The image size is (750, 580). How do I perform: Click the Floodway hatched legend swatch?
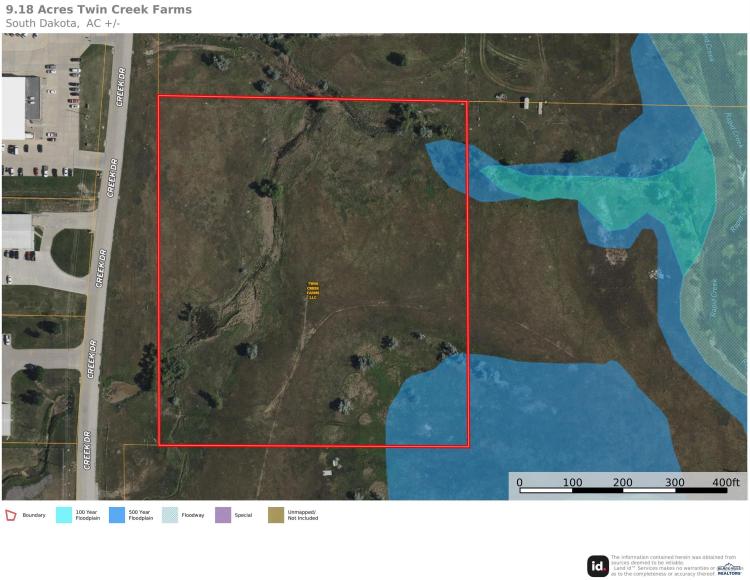coord(169,515)
